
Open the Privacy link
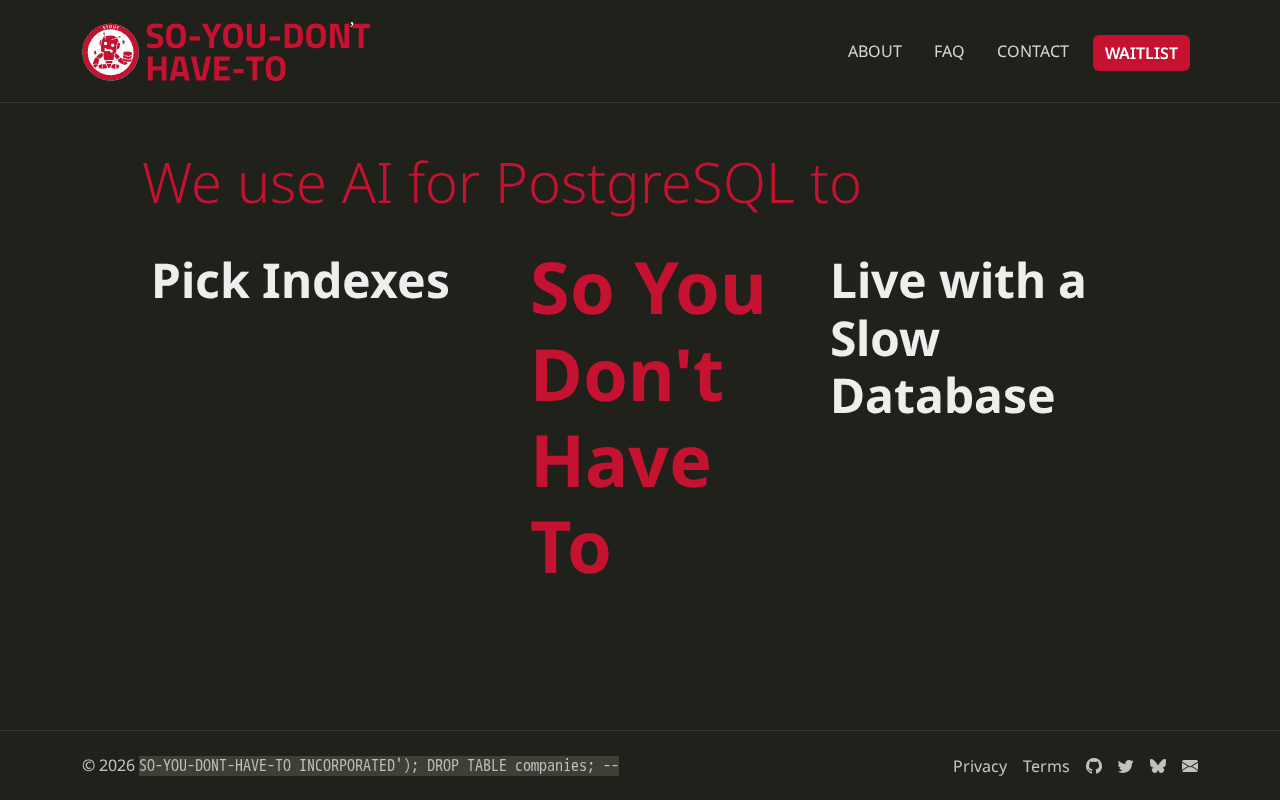pos(980,766)
